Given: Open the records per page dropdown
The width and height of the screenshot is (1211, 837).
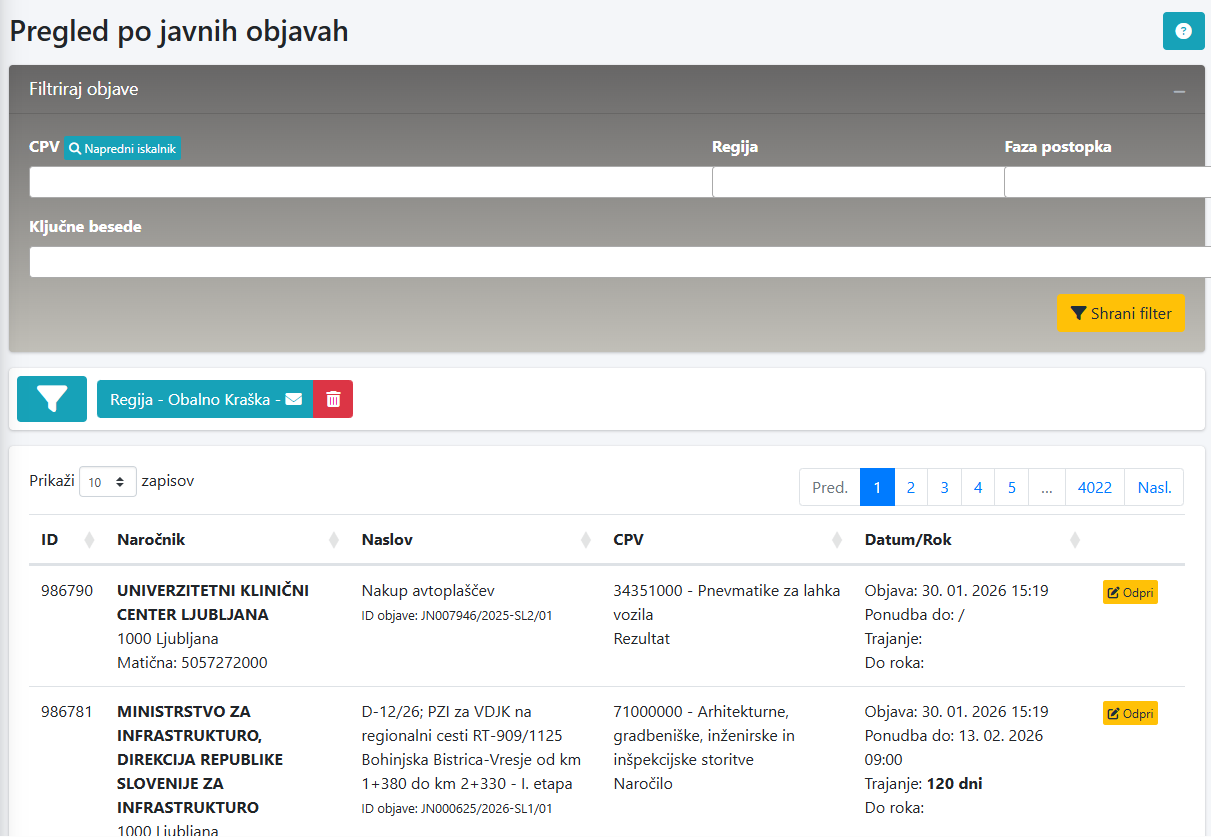Looking at the screenshot, I should point(108,482).
